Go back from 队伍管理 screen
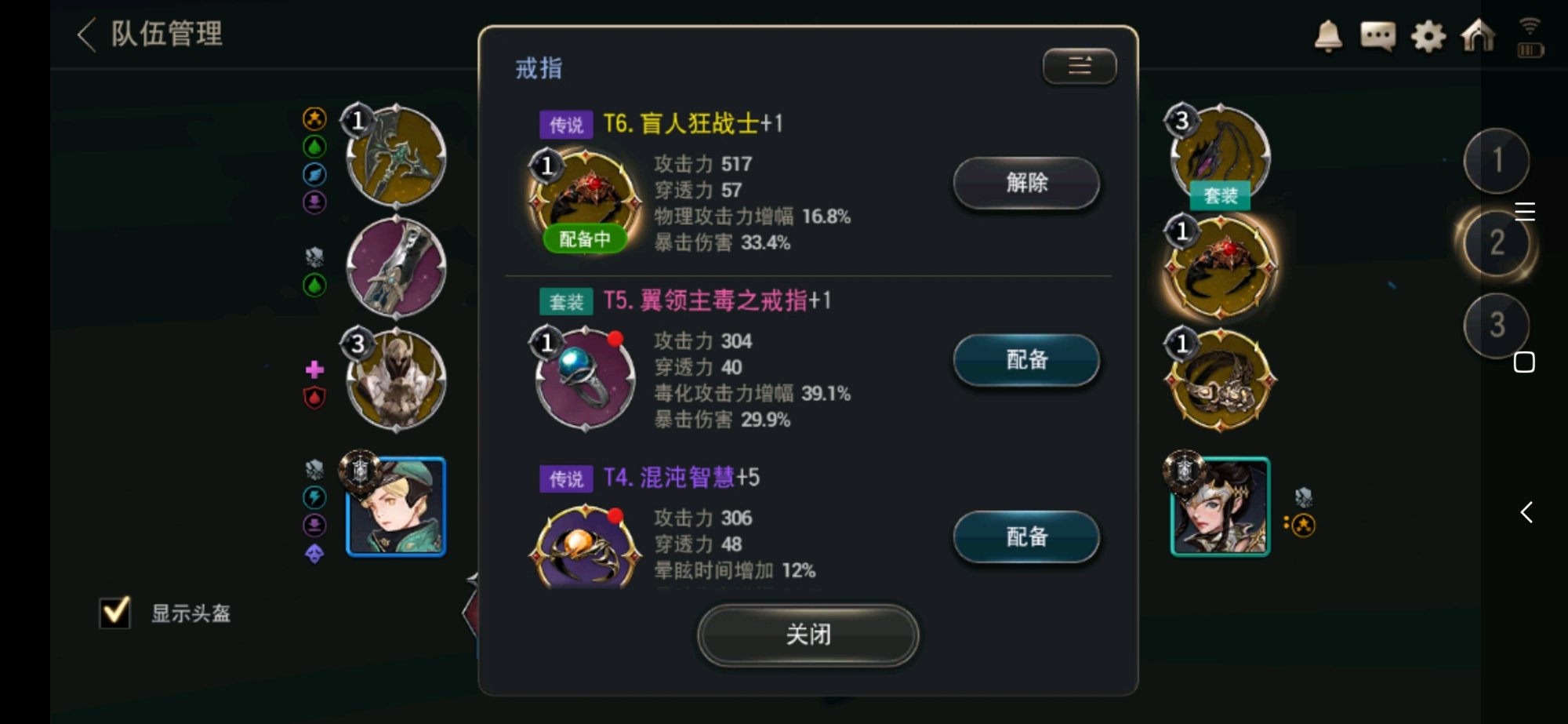The height and width of the screenshot is (724, 1568). click(x=87, y=35)
